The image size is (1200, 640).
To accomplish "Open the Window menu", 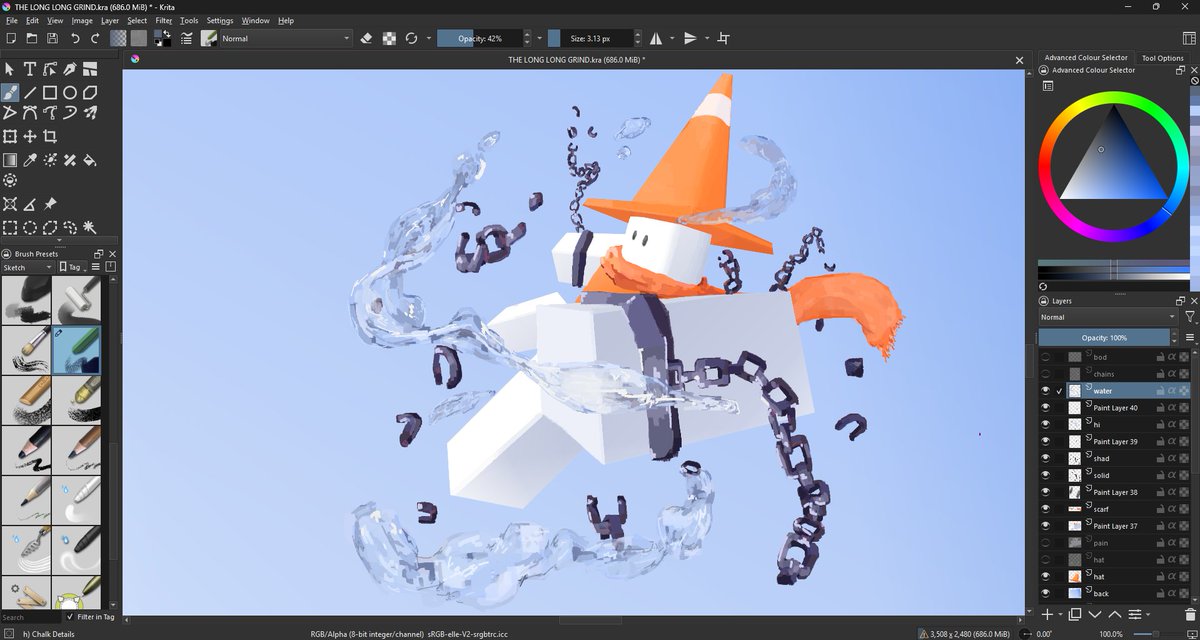I will 255,20.
